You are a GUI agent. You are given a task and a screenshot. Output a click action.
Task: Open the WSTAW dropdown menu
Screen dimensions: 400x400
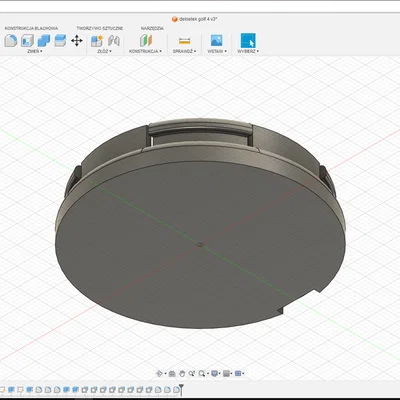tap(217, 51)
